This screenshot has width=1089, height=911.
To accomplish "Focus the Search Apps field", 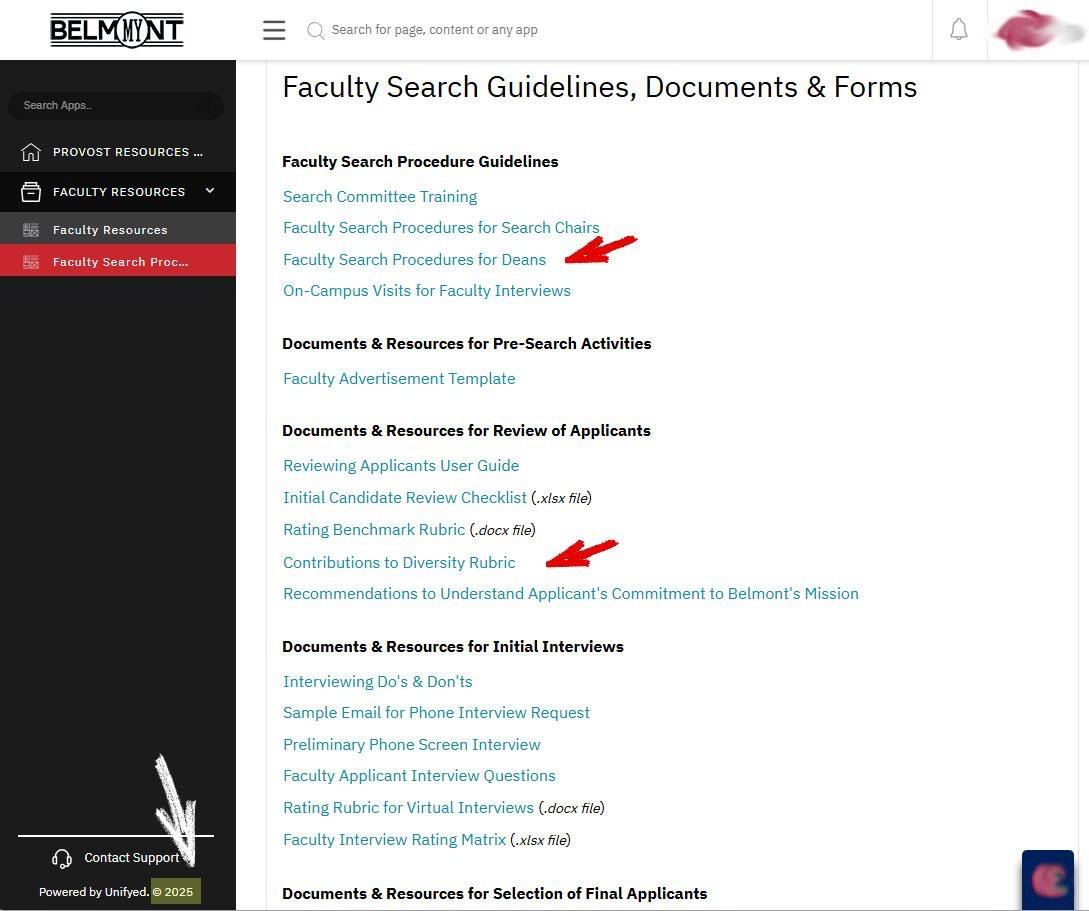I will [115, 106].
